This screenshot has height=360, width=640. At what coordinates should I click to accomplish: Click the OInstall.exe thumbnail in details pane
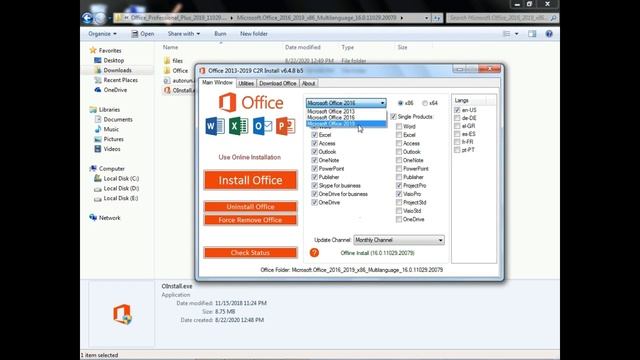pyautogui.click(x=122, y=314)
